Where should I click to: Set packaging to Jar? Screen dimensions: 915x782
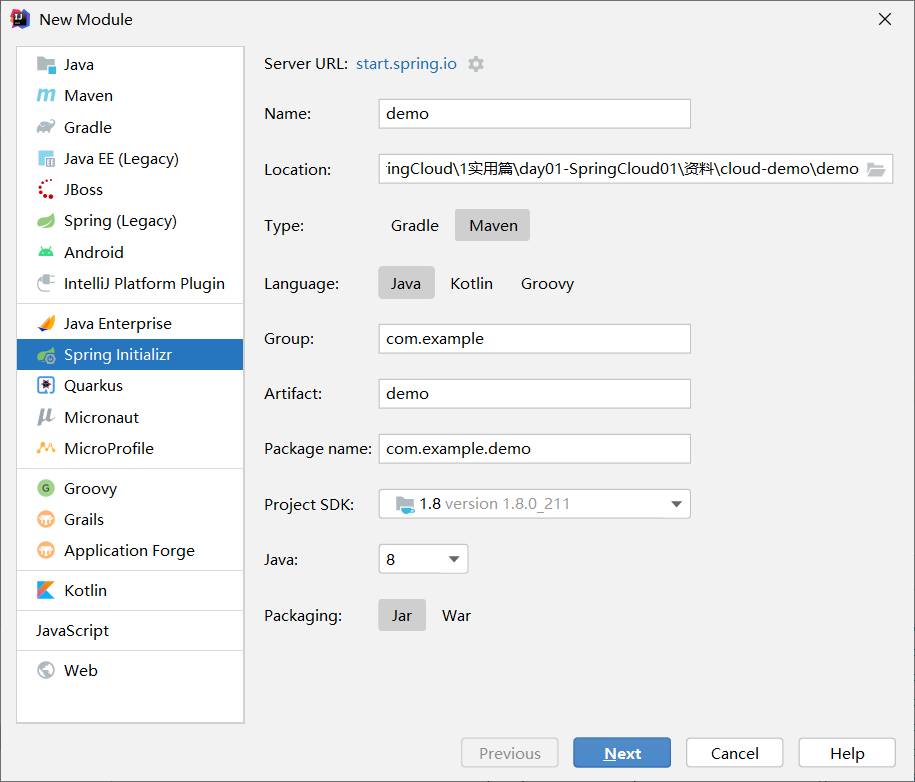pos(402,615)
